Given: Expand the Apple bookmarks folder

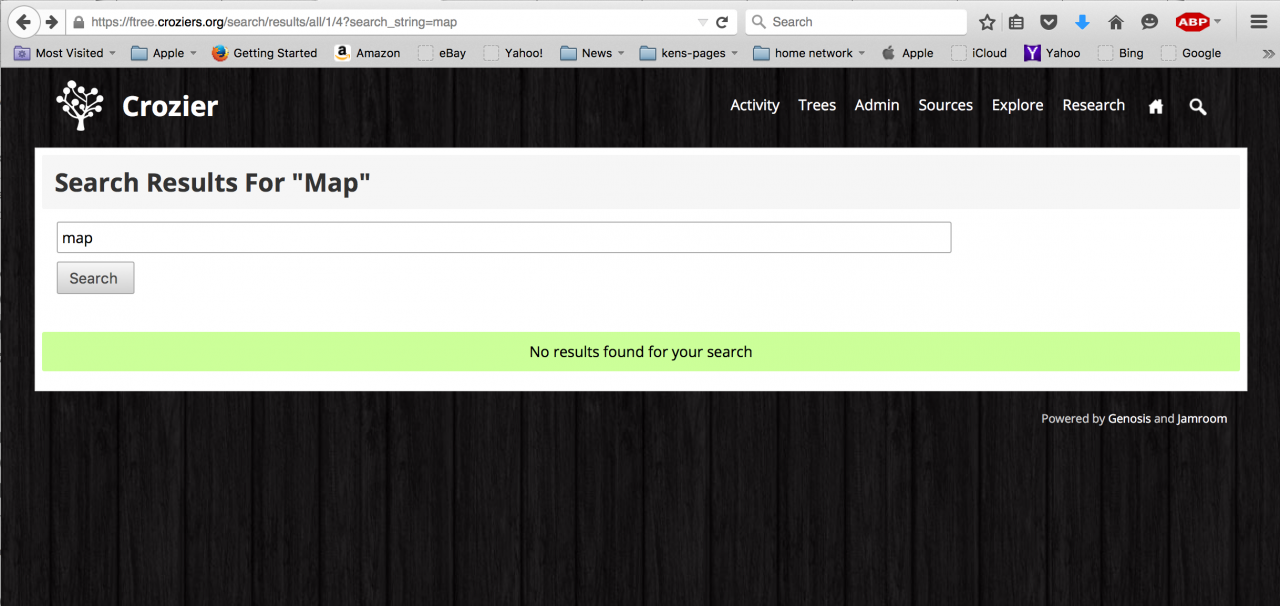Looking at the screenshot, I should tap(164, 53).
